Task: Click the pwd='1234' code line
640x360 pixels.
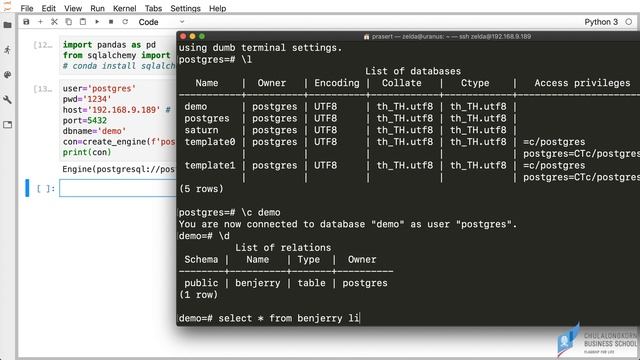Action: (x=87, y=99)
